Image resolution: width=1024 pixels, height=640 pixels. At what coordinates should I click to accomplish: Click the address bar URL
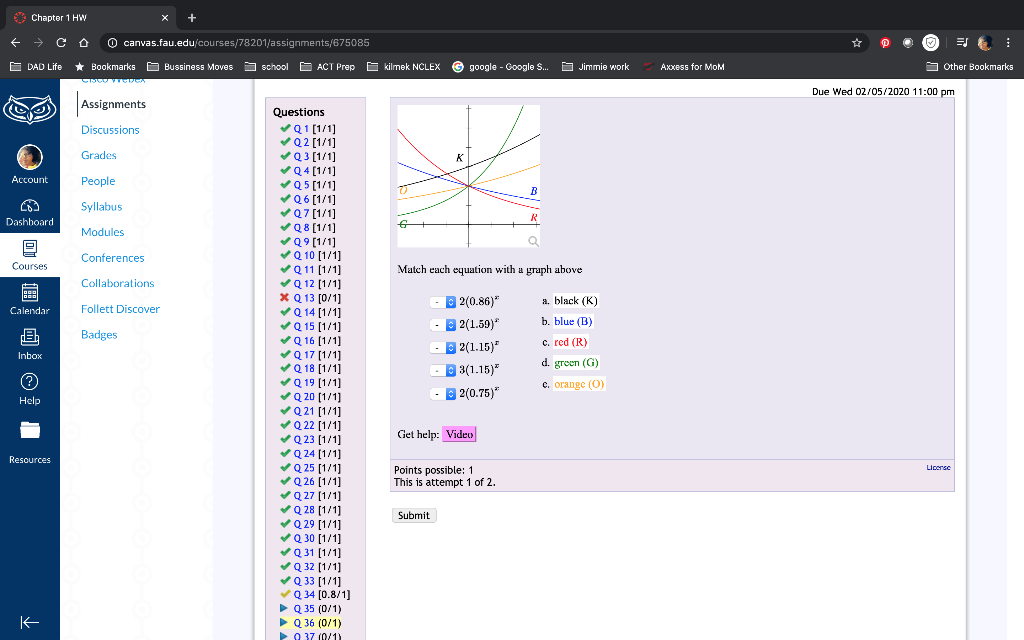tap(246, 42)
